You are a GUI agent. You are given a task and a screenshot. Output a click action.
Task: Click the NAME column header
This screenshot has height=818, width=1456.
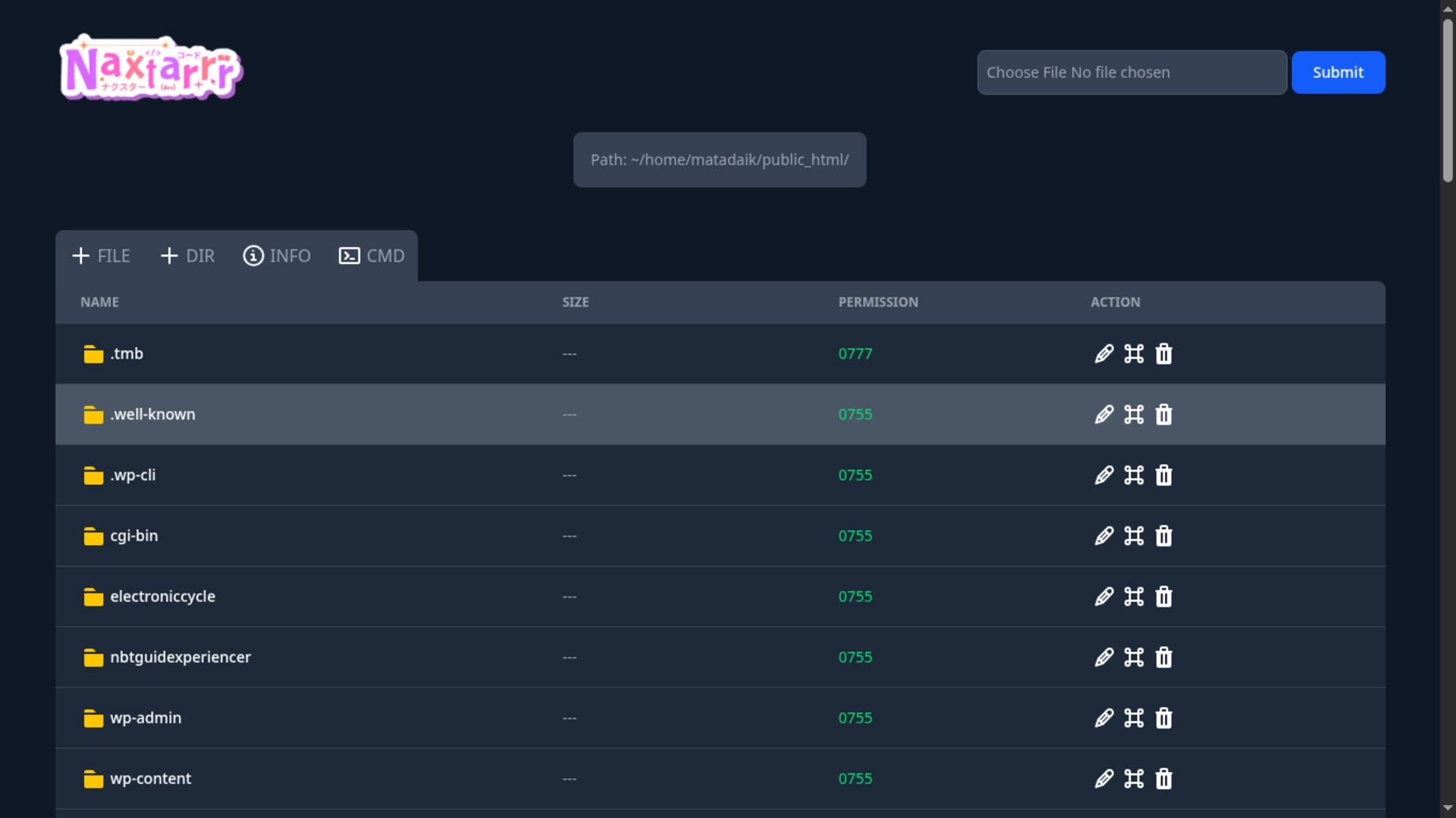[99, 302]
